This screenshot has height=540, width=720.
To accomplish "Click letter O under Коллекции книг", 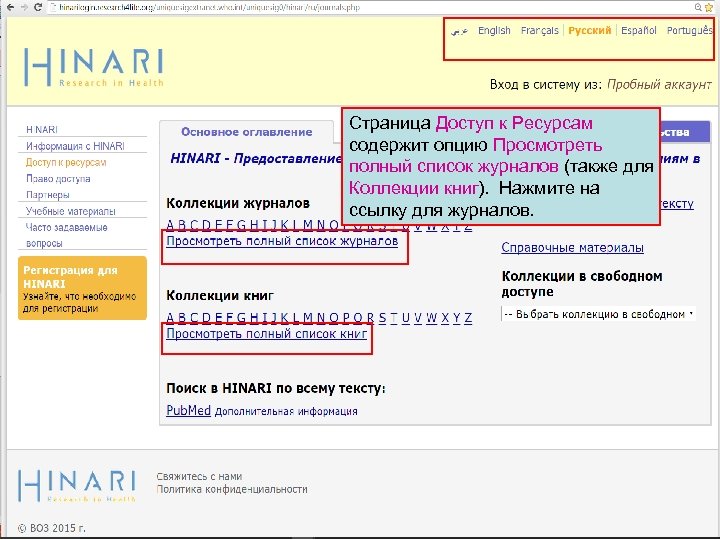I will [x=334, y=318].
